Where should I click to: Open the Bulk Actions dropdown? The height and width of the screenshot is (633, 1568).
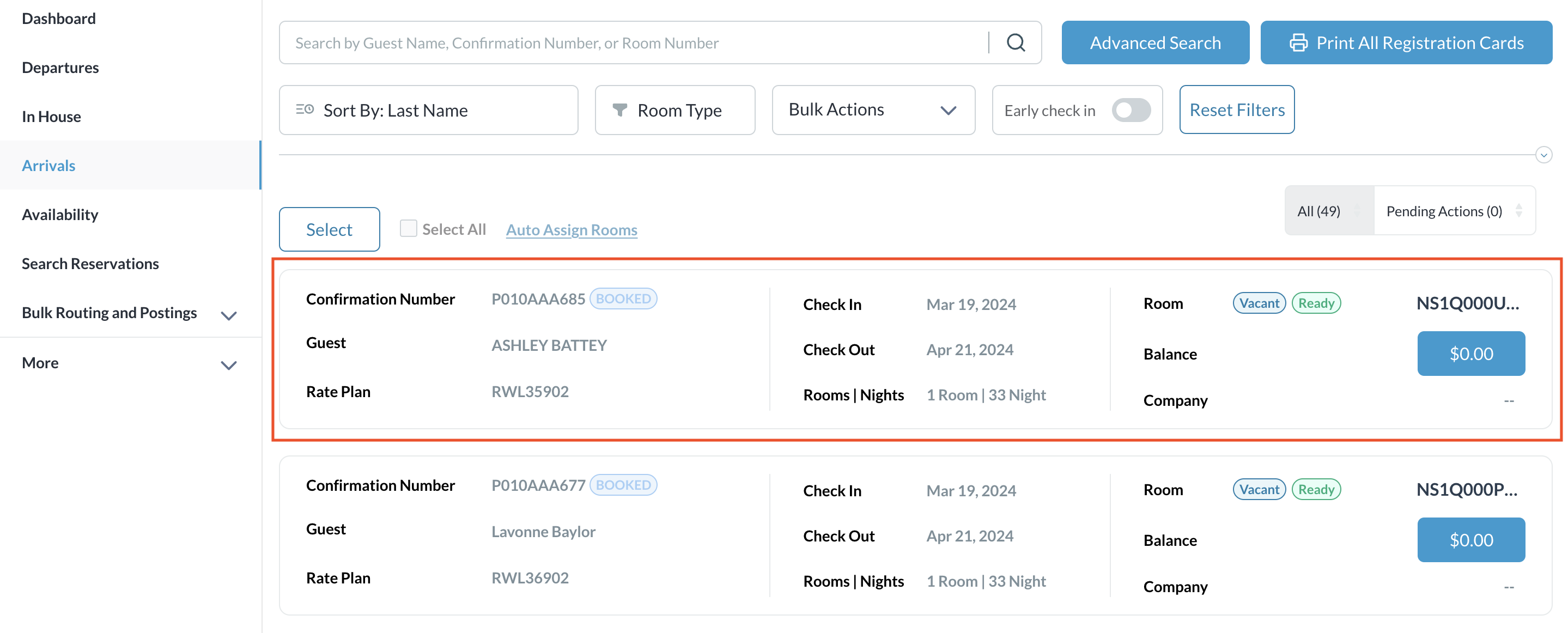click(873, 109)
